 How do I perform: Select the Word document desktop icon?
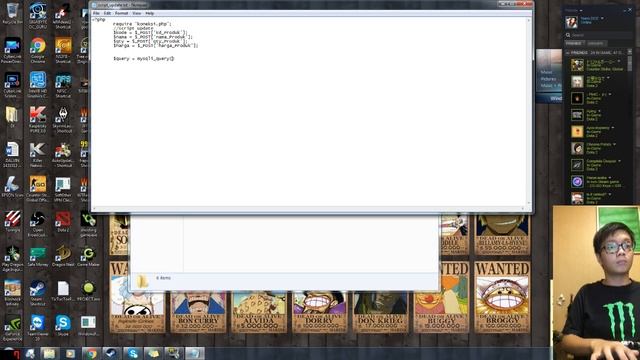tap(12, 154)
